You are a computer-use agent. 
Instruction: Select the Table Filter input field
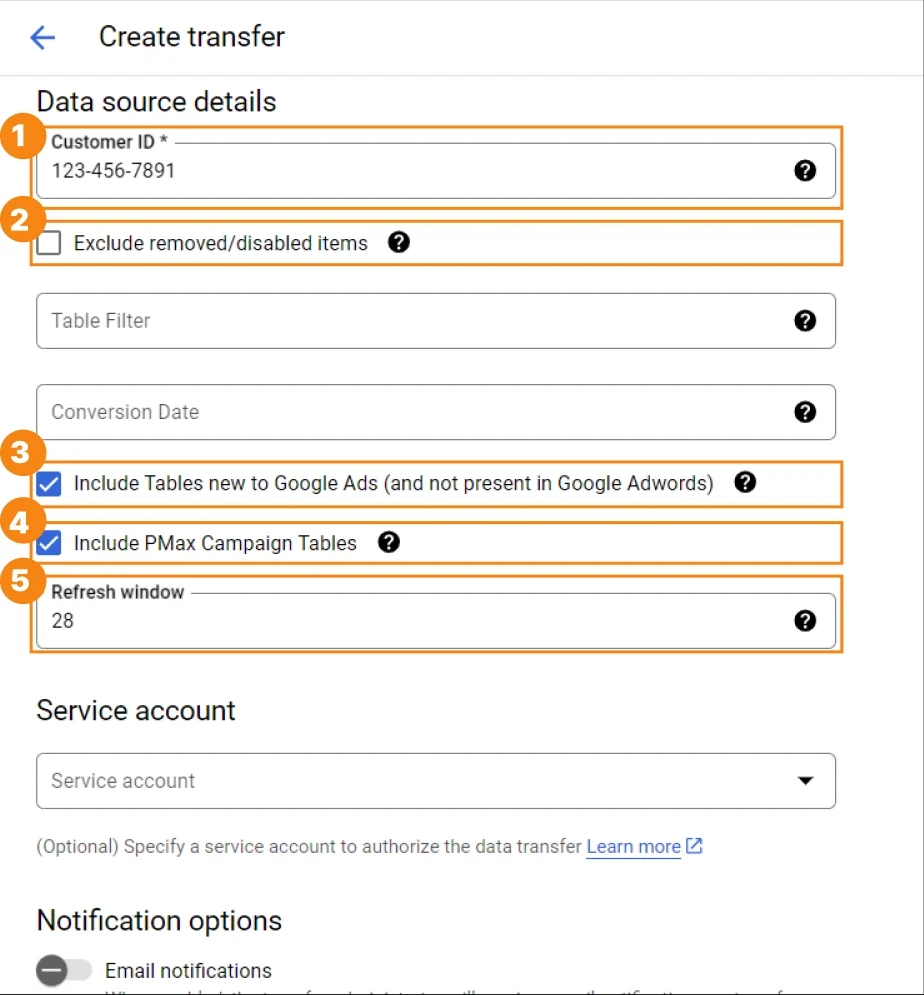coord(436,321)
